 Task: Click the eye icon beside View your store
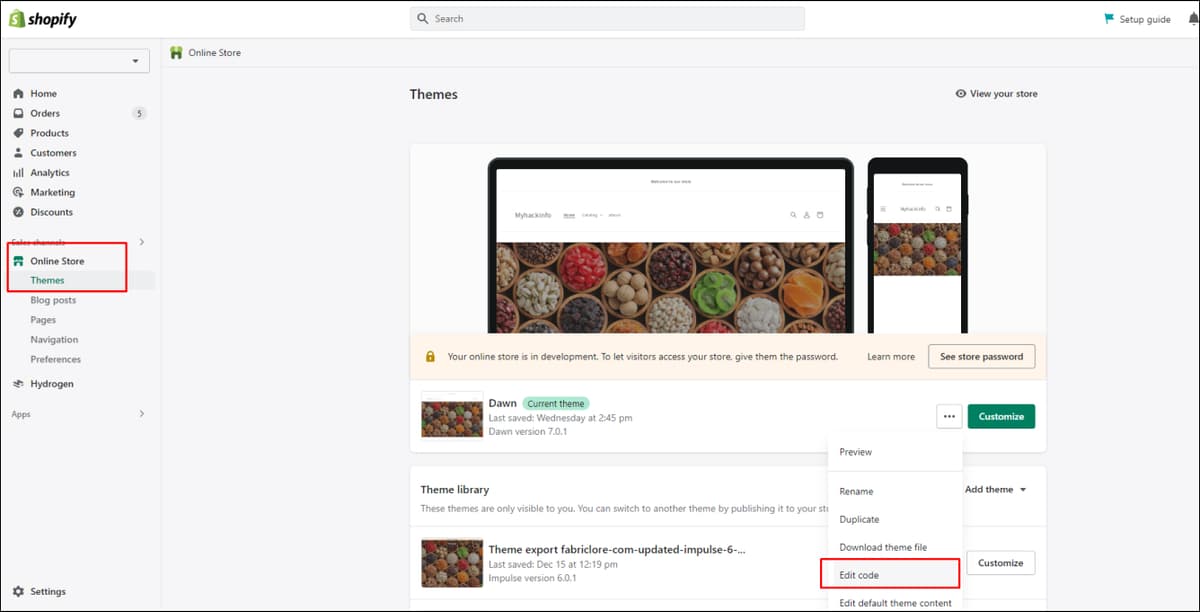(x=961, y=94)
